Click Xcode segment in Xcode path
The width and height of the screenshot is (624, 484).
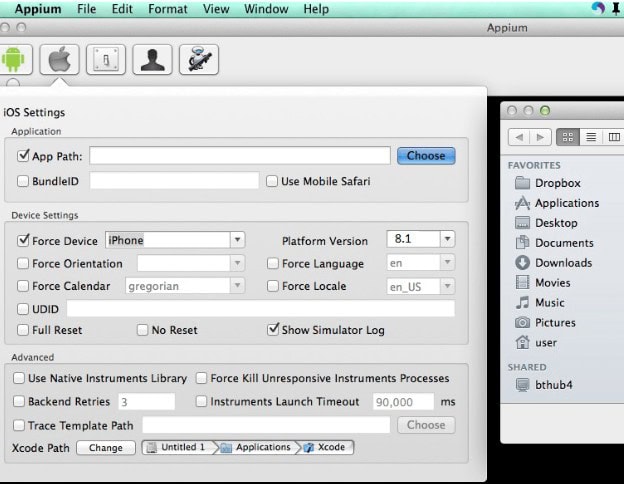pos(326,447)
